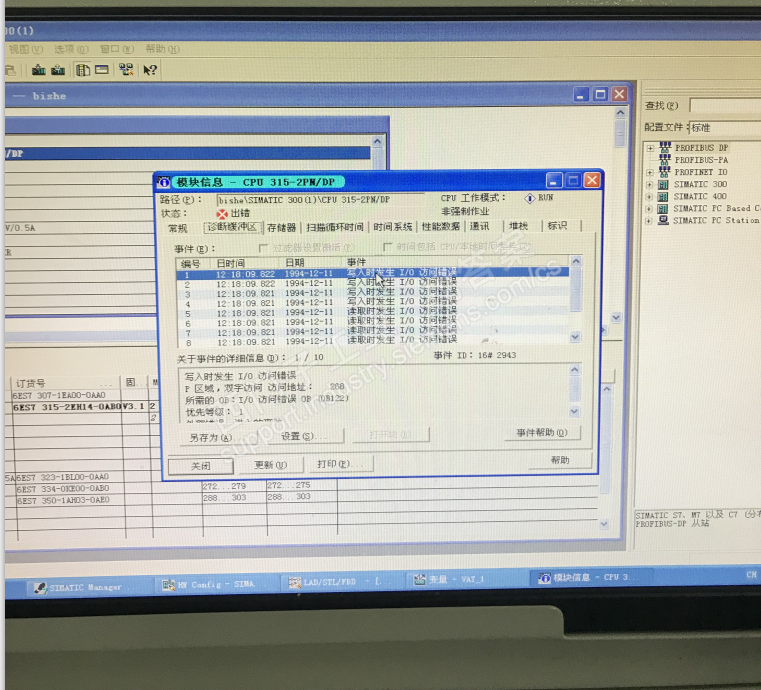The image size is (761, 690).
Task: Expand the SIMATIC 300 catalog node
Action: click(649, 184)
